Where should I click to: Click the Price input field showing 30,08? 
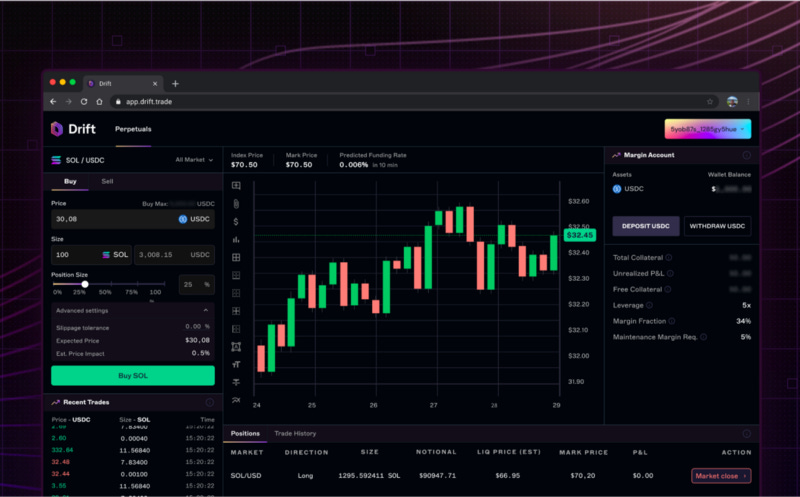tap(133, 219)
